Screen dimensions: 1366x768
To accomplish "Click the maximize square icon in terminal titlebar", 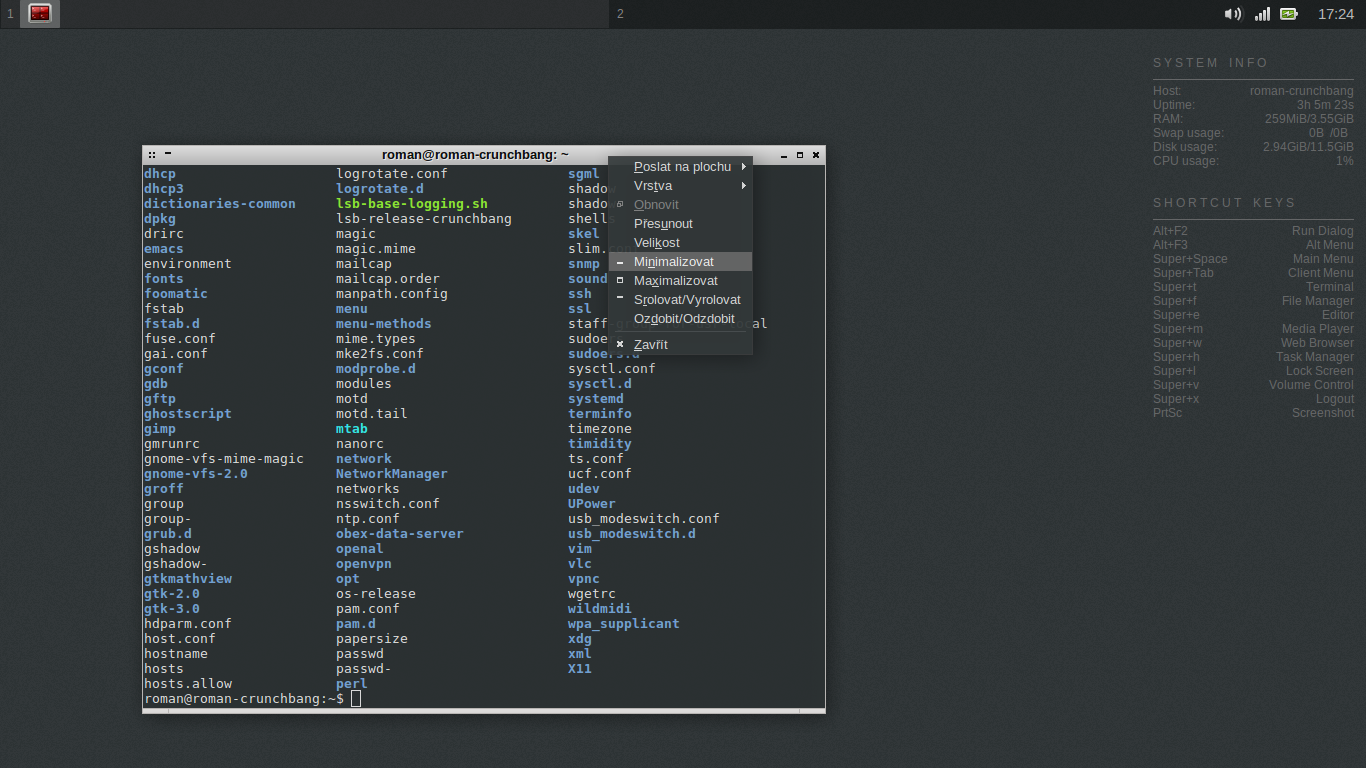I will point(800,155).
